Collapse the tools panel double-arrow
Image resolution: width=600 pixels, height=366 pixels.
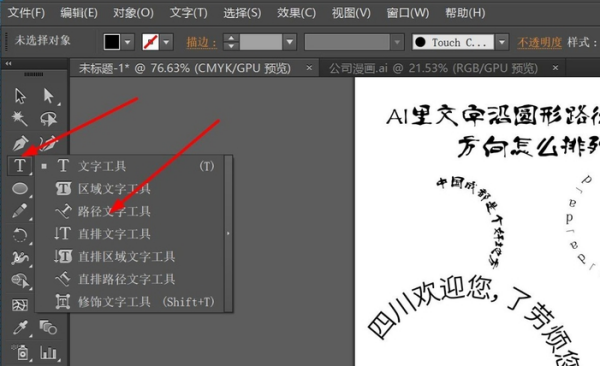pos(8,64)
